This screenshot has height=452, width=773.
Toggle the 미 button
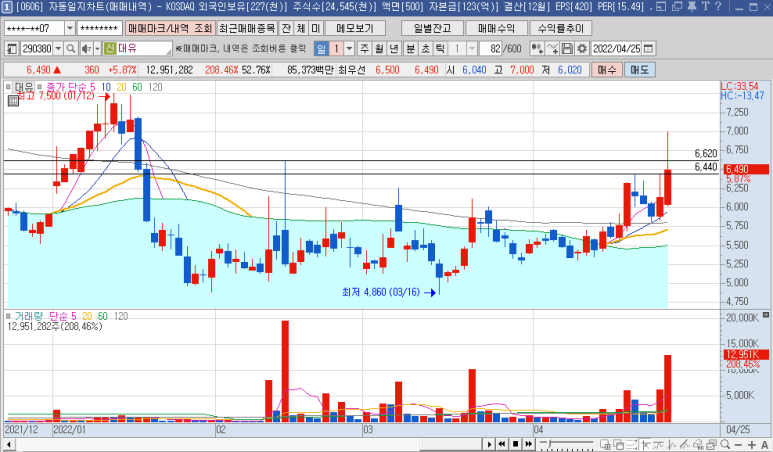pyautogui.click(x=316, y=28)
